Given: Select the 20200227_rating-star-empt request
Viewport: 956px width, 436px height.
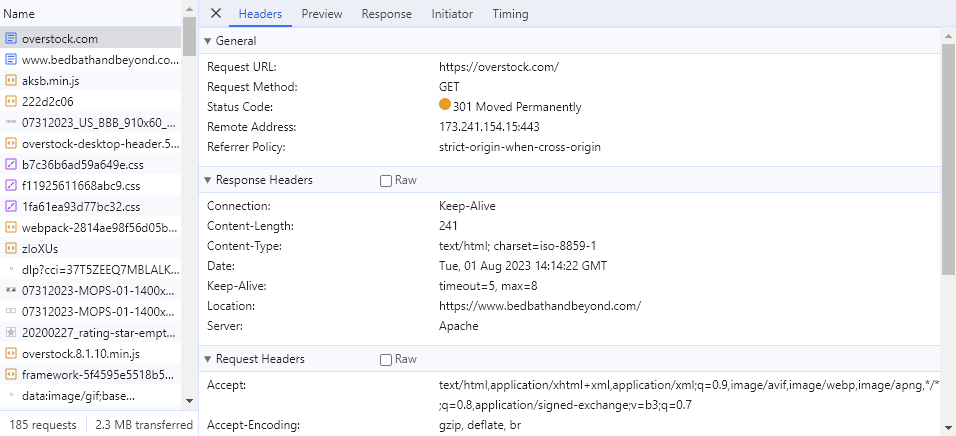Looking at the screenshot, I should pos(91,332).
